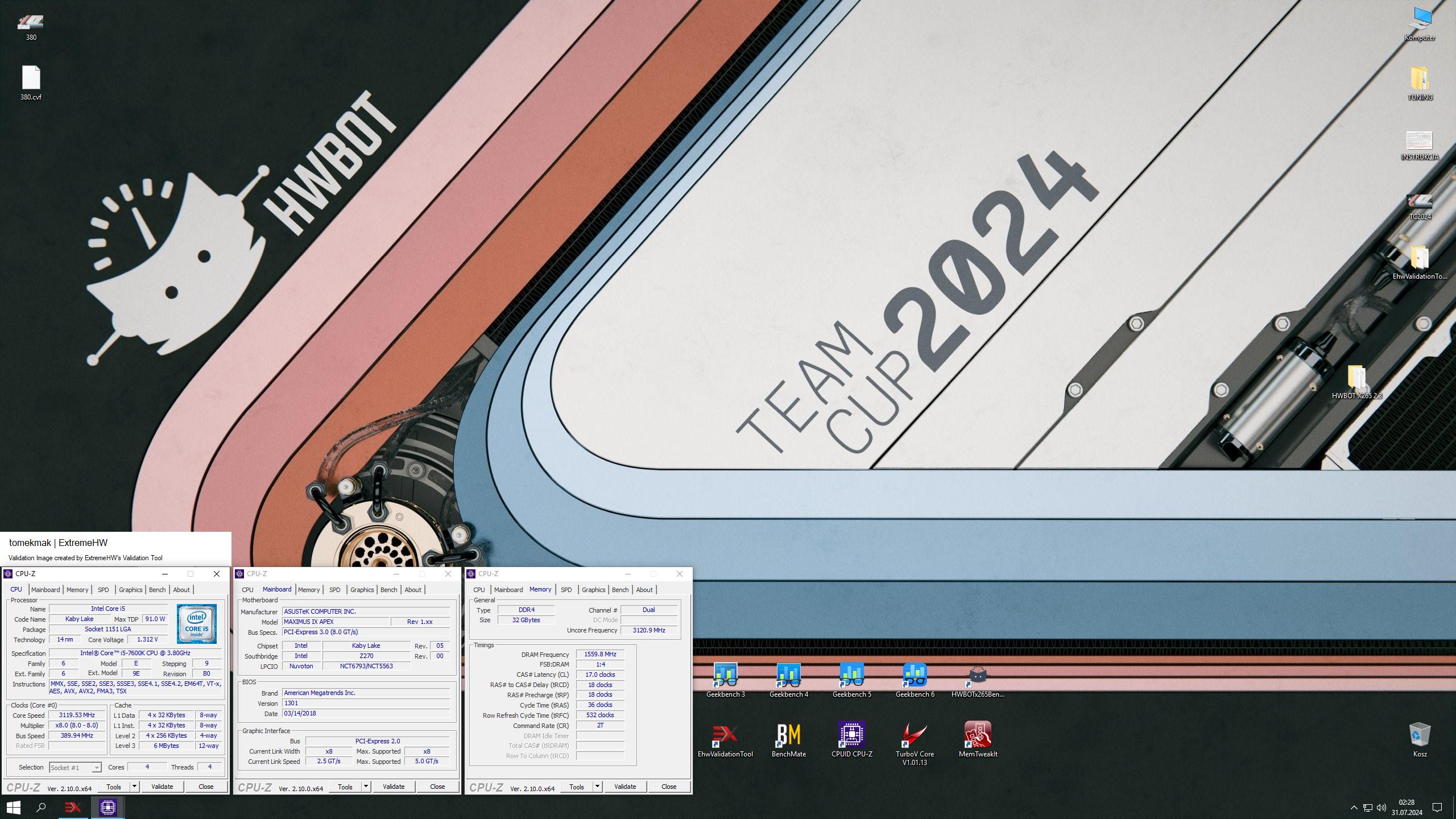Open SPD tab in Mainboard CPU-Z window
This screenshot has width=1456, height=819.
click(x=335, y=590)
